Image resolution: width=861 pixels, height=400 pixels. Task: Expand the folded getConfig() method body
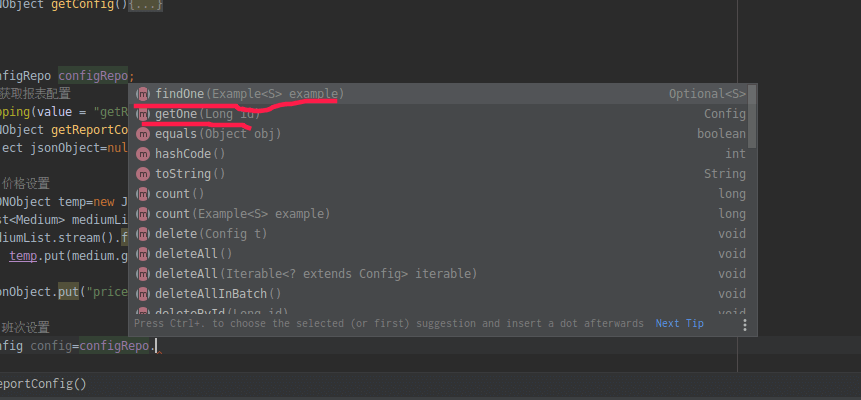pos(145,5)
